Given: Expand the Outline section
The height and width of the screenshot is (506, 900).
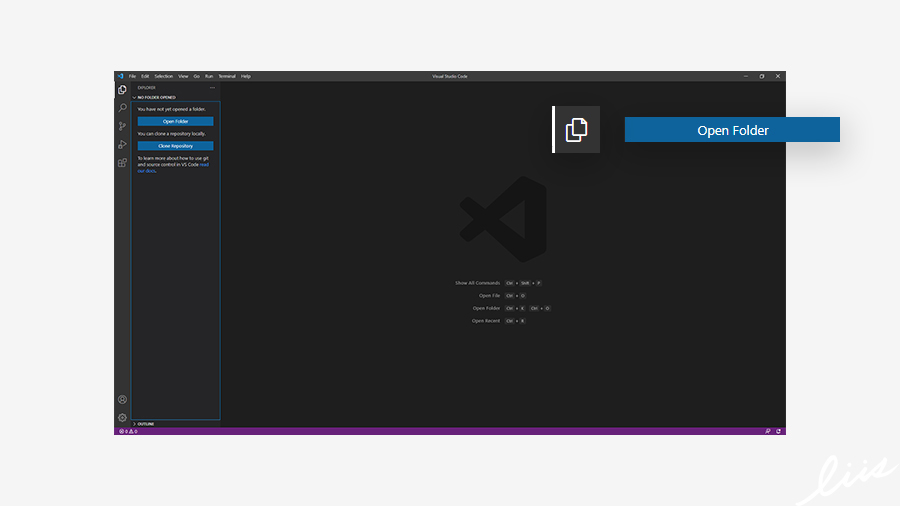Looking at the screenshot, I should 143,424.
